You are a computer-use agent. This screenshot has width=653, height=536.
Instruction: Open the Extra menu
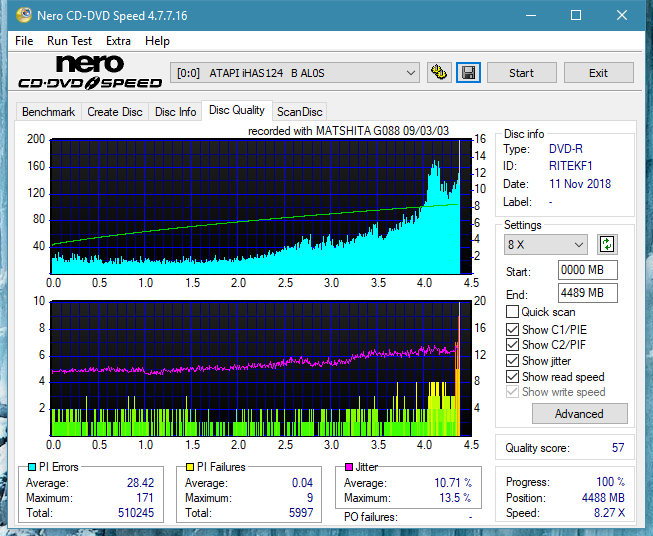(x=118, y=41)
